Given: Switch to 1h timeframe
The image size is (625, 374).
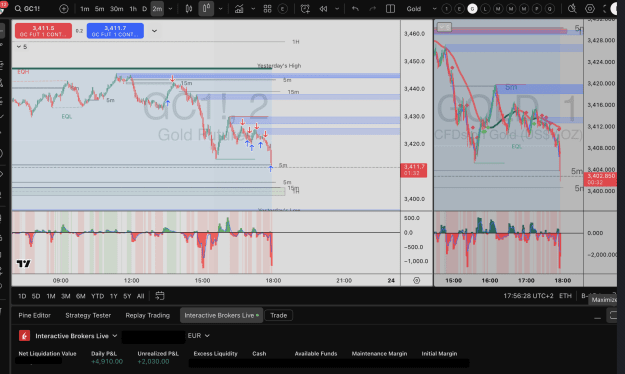Looking at the screenshot, I should tap(133, 9).
